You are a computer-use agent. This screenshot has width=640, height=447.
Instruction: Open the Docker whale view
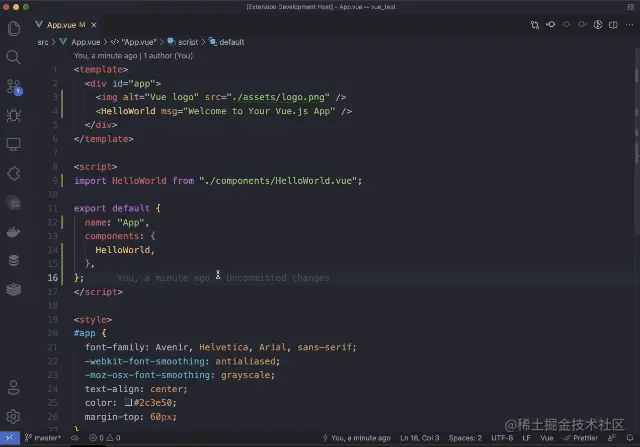pyautogui.click(x=13, y=232)
